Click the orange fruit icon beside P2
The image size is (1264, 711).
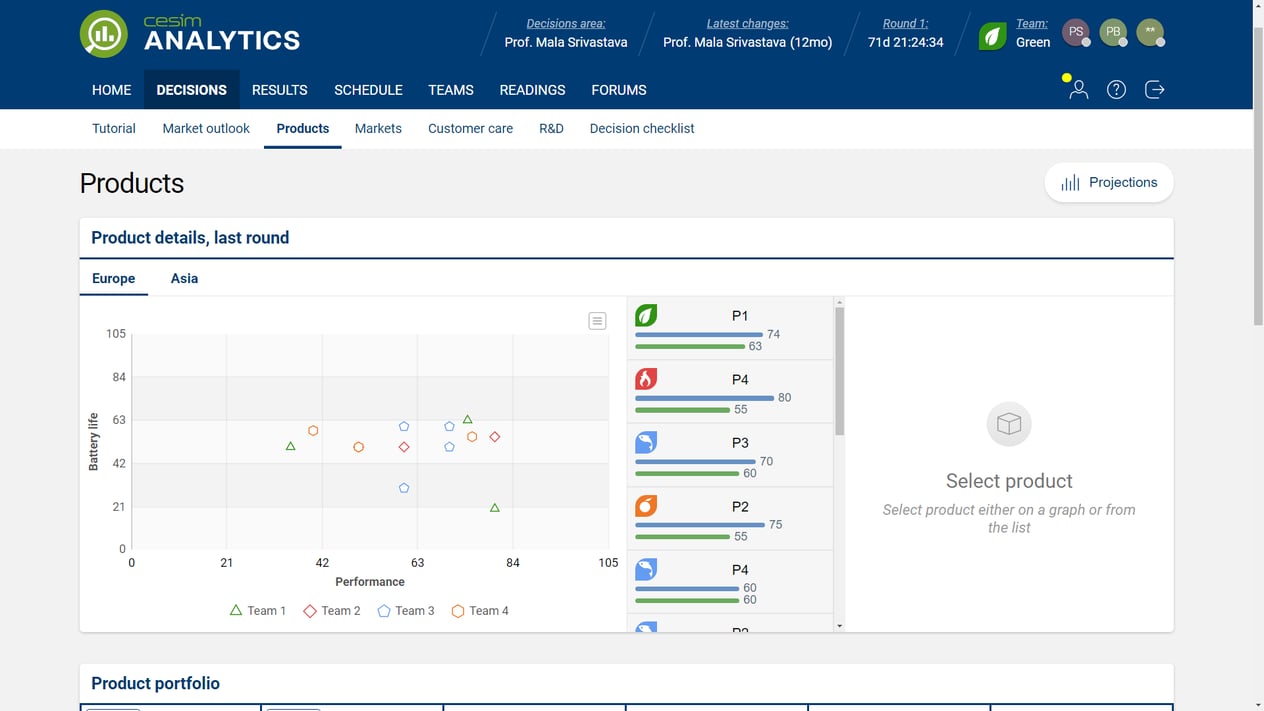pyautogui.click(x=646, y=506)
